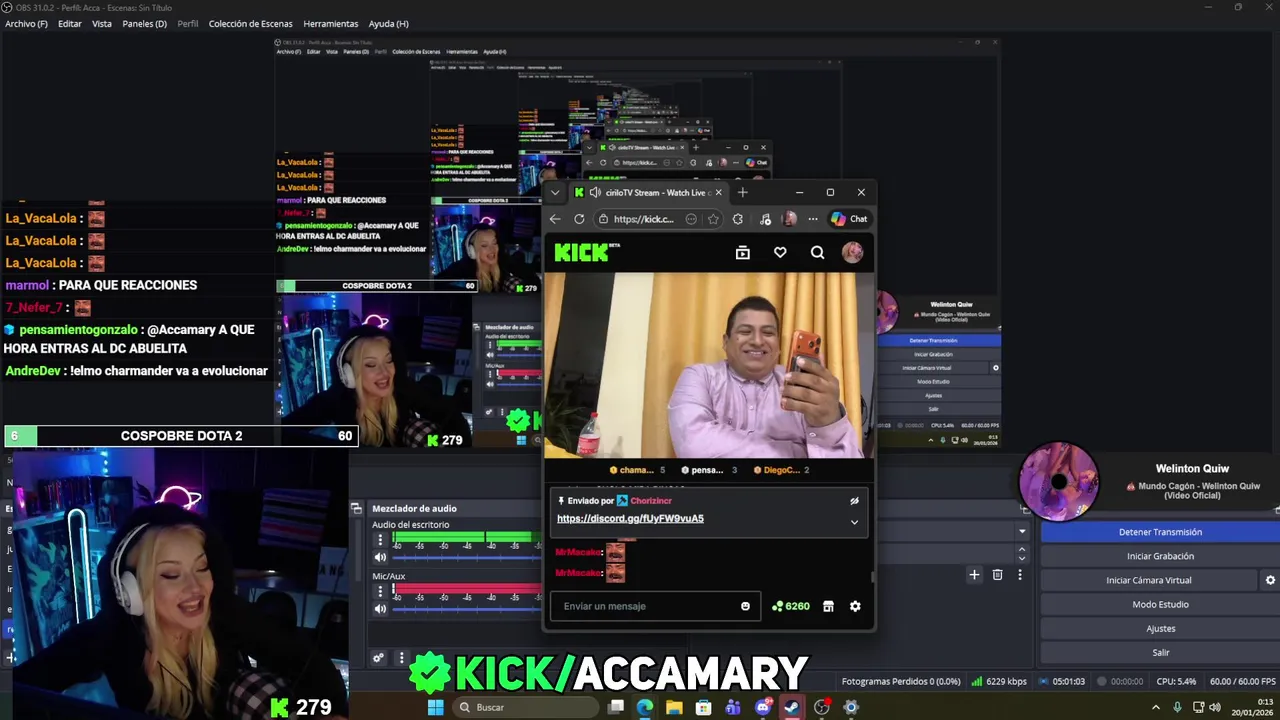
Task: Open Kick chat shop icon
Action: pos(828,606)
